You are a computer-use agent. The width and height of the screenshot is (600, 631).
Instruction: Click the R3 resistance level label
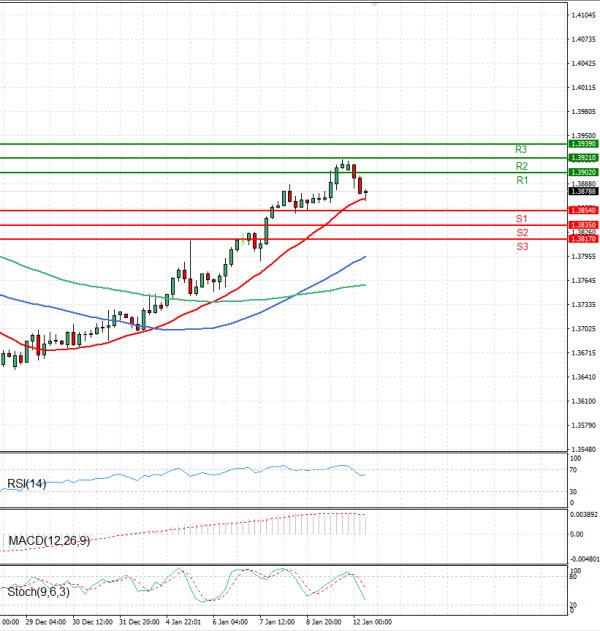point(521,149)
